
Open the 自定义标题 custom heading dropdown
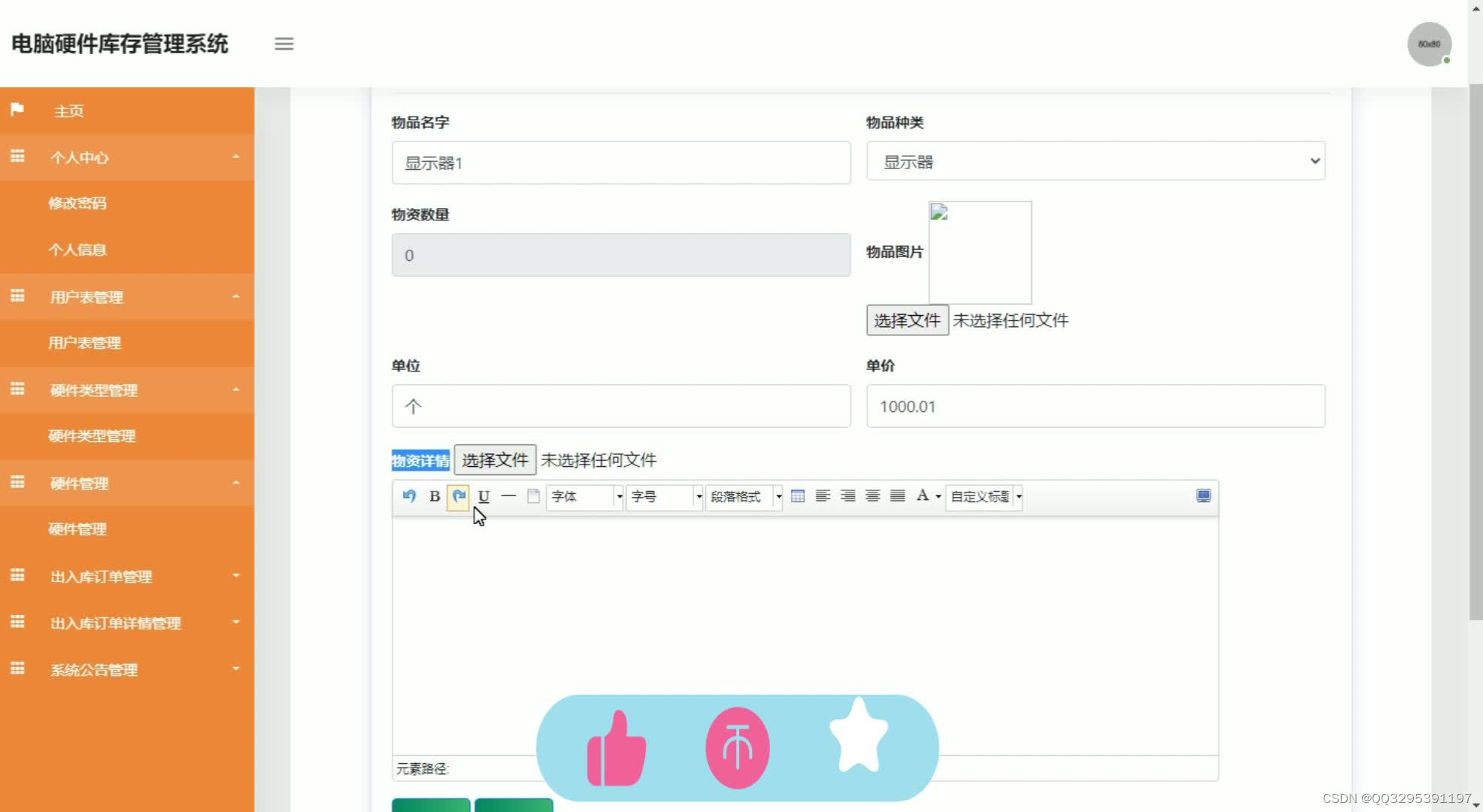coord(984,496)
